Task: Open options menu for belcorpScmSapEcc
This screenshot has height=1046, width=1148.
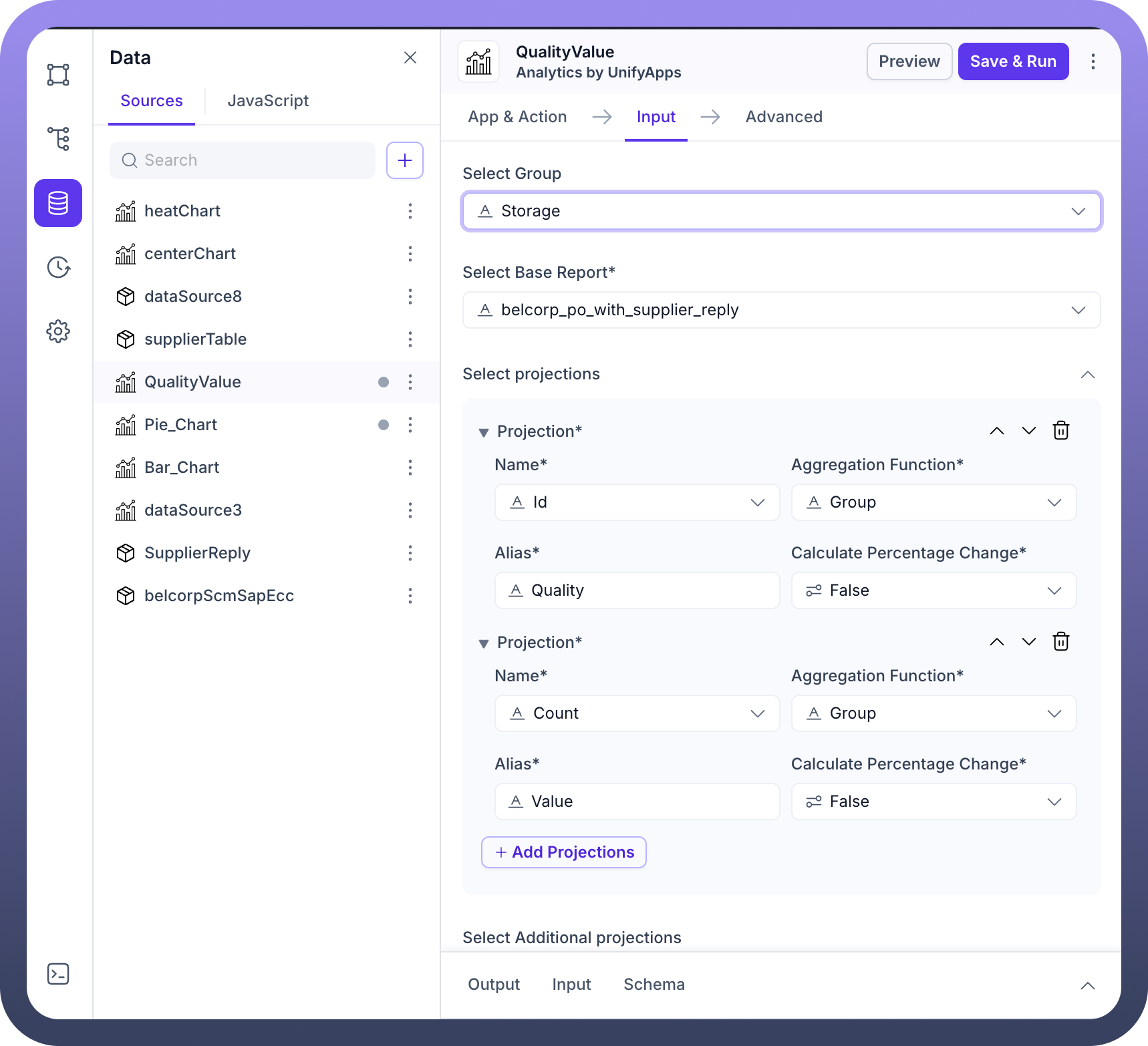Action: [410, 596]
